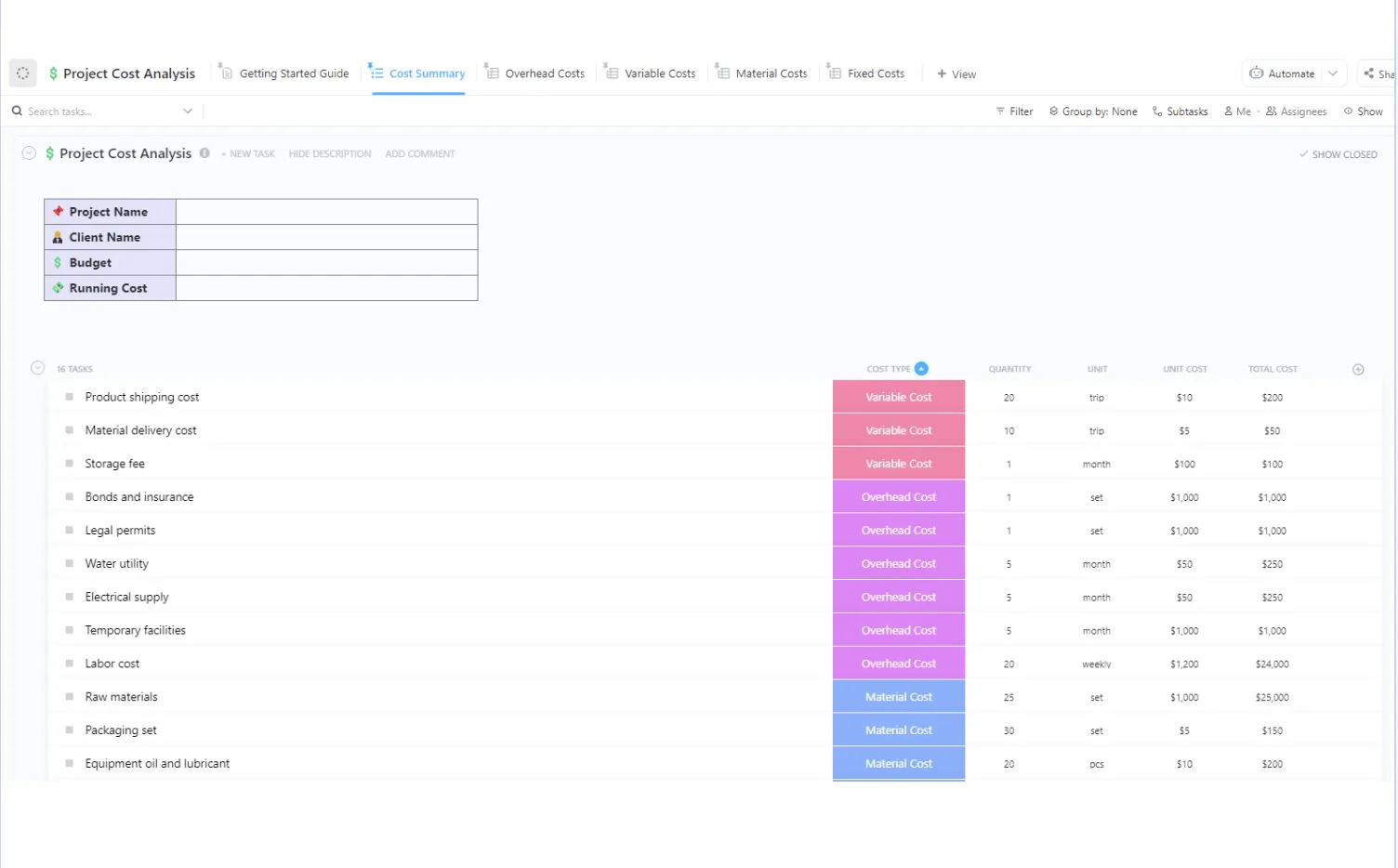
Task: Open the Getting Started Guide tab
Action: pyautogui.click(x=284, y=73)
